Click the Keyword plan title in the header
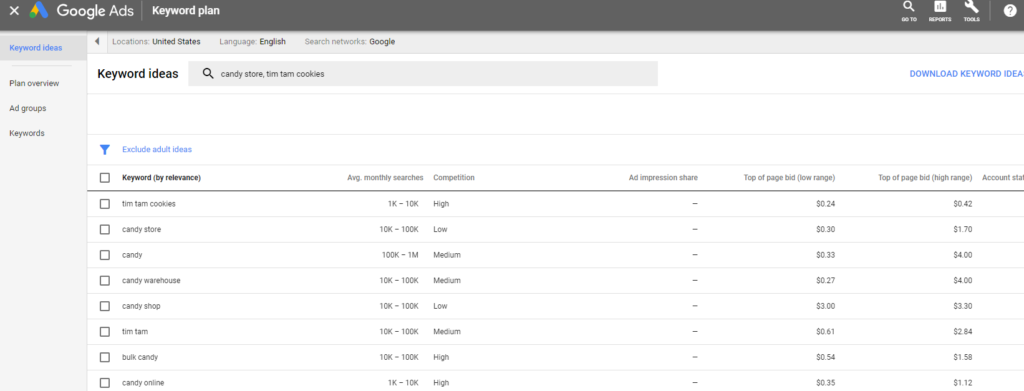 pos(185,10)
